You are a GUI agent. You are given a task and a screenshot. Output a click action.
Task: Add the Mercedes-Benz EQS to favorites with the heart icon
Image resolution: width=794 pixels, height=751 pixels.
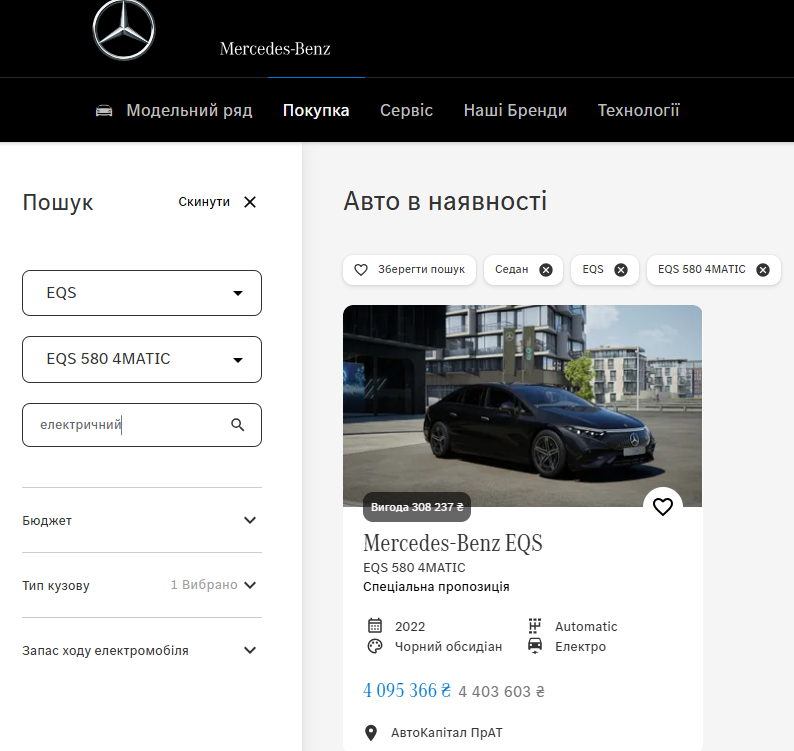pos(662,507)
